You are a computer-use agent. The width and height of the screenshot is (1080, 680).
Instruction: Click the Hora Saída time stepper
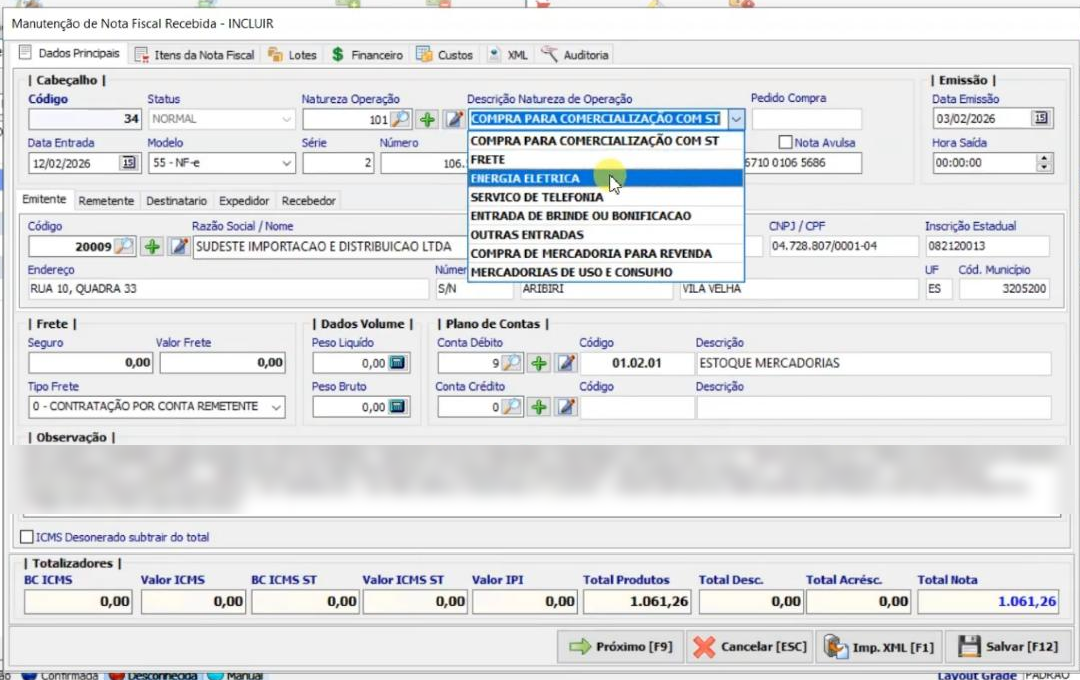pos(1044,163)
